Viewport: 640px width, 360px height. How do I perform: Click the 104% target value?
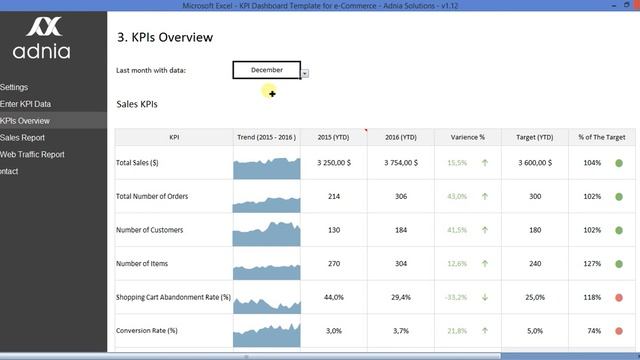click(x=592, y=162)
